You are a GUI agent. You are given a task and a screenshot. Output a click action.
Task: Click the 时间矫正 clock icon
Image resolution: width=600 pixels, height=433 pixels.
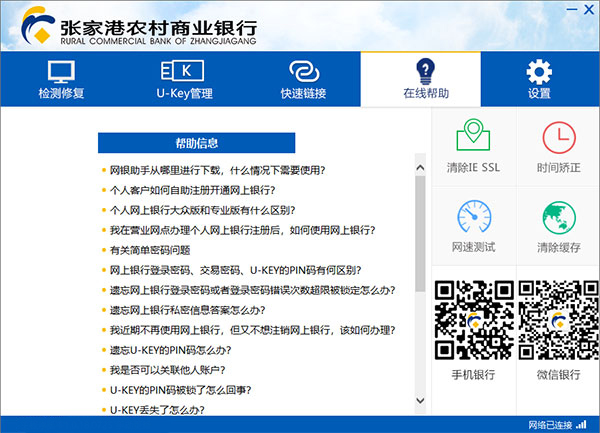[x=559, y=137]
